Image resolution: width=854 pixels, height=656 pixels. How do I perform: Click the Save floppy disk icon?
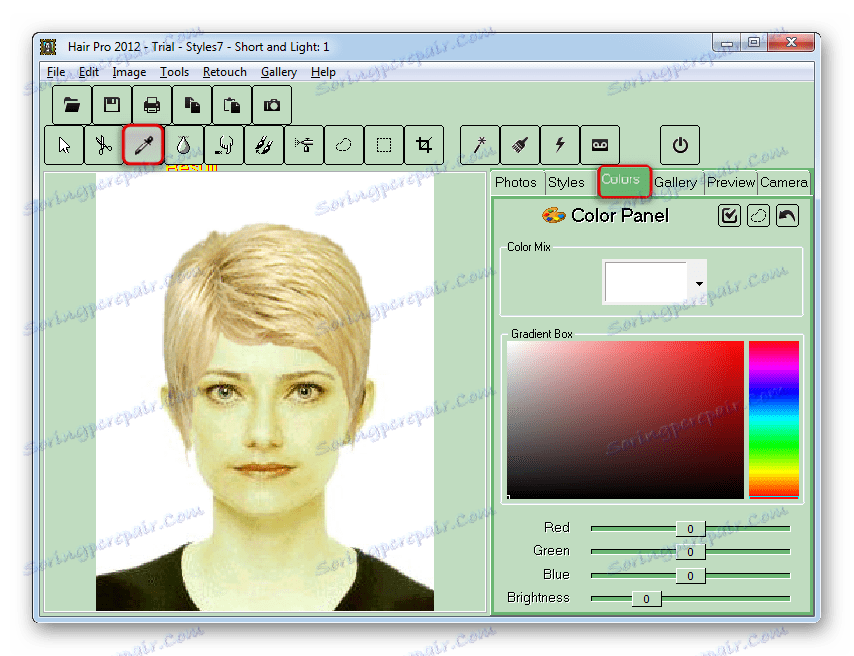tap(112, 105)
